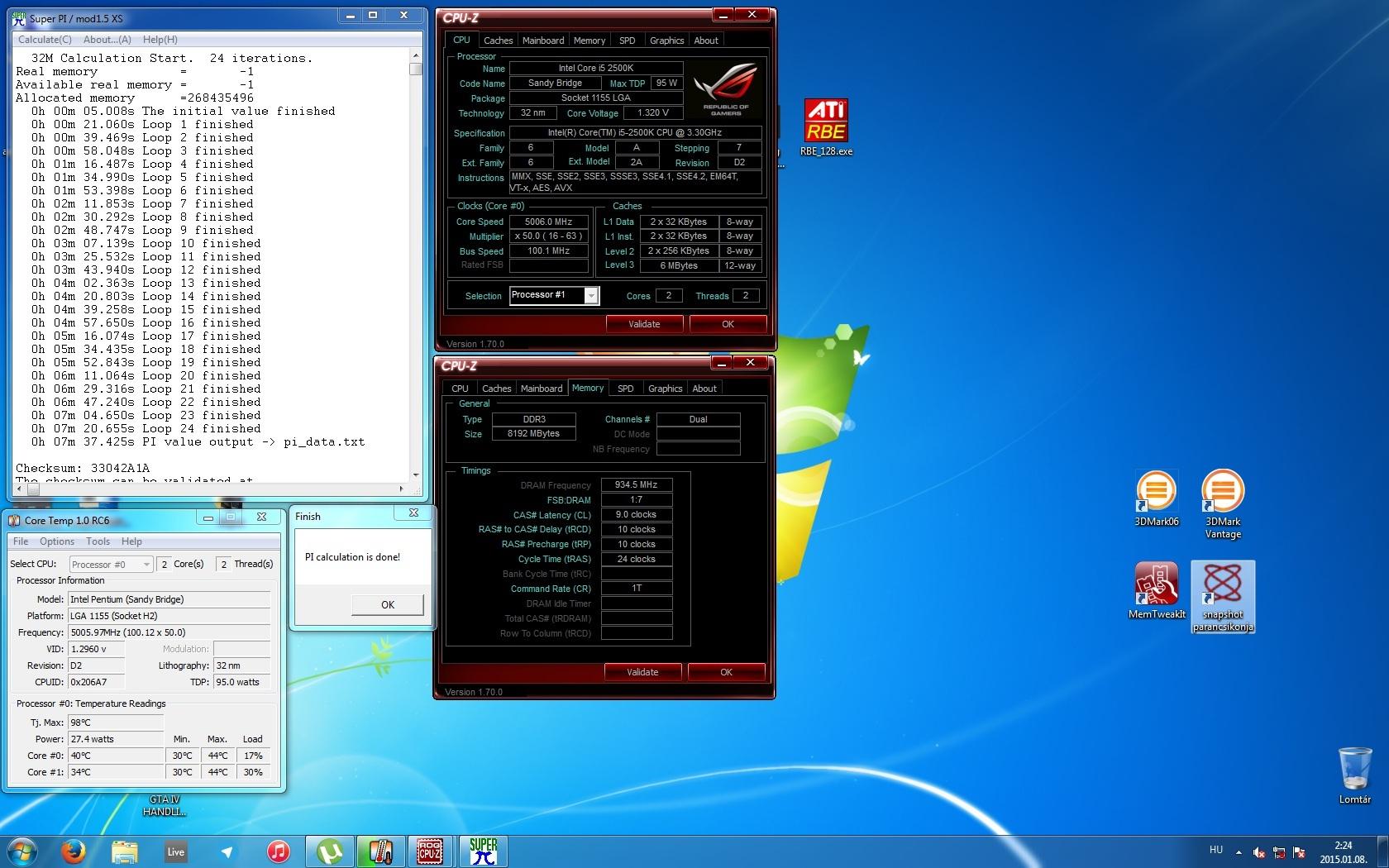Click the muted volume tray icon
The image size is (1389, 868).
[x=1258, y=852]
